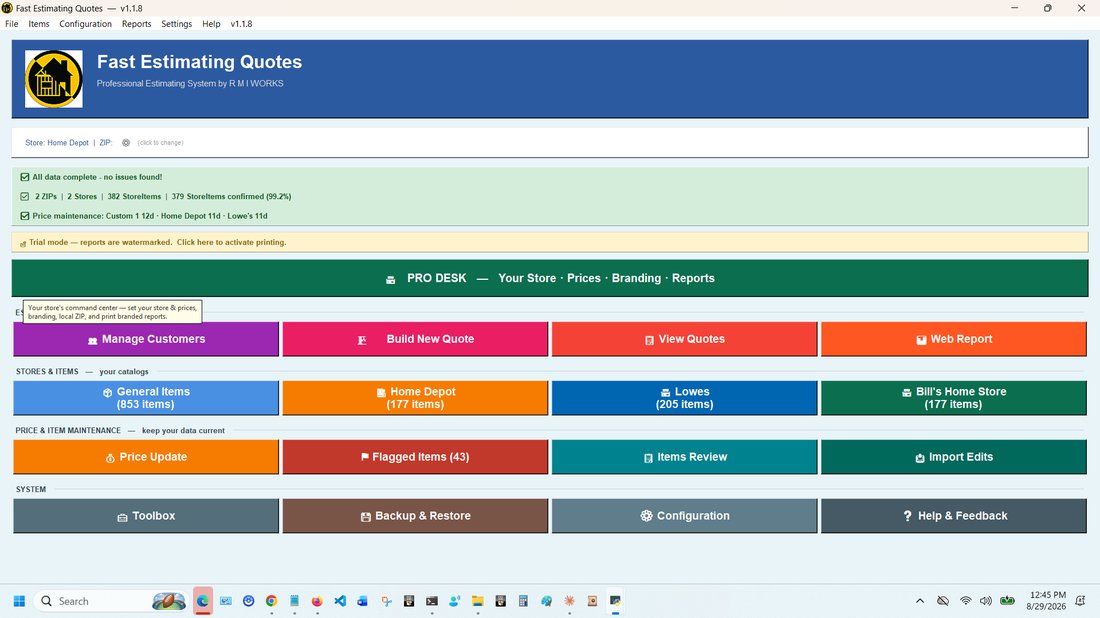Screen dimensions: 1100x618
Task: Click the OneDrive cloud tray icon
Action: click(x=943, y=601)
